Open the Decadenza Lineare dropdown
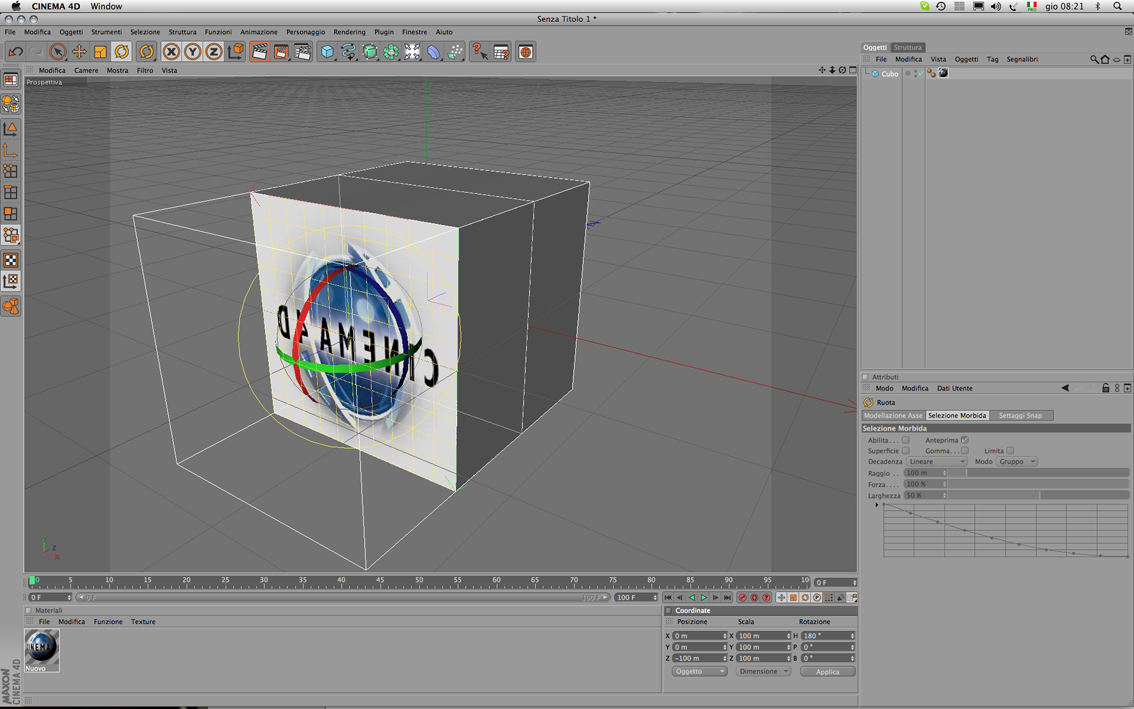This screenshot has height=709, width=1134. pos(936,462)
